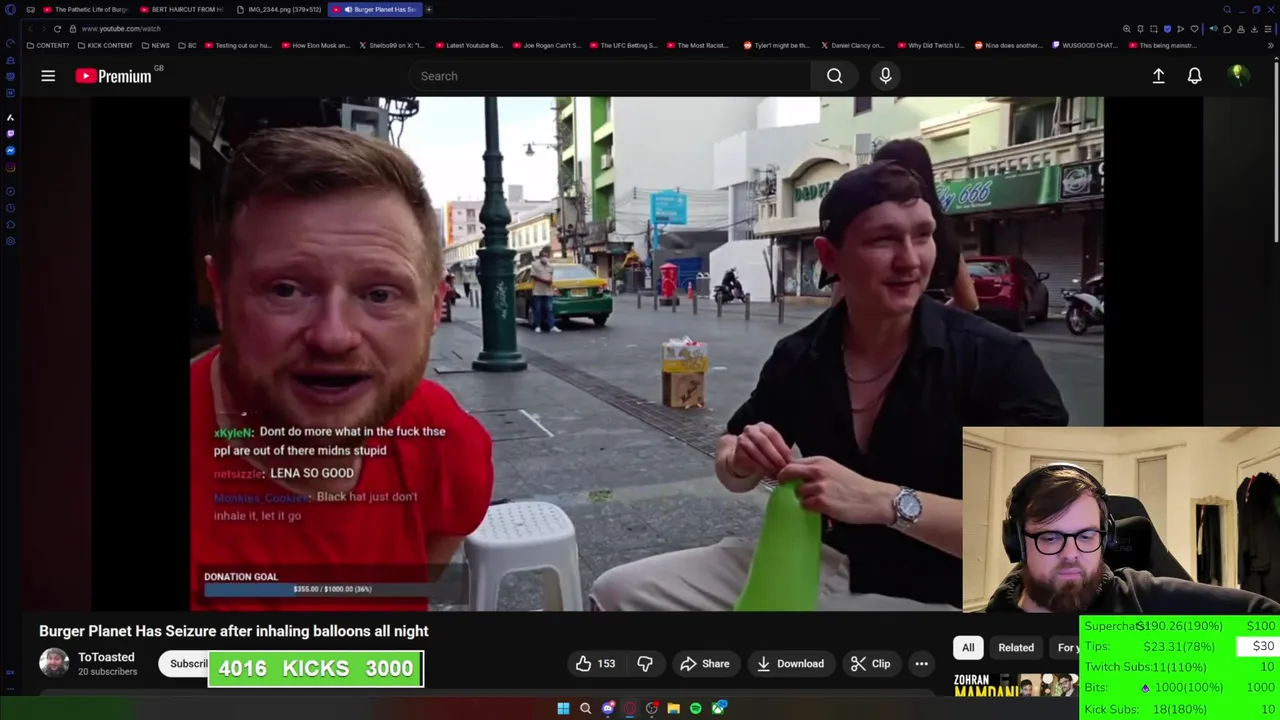
Task: Open 'How Elon Musk an...' bookmark
Action: [x=316, y=45]
